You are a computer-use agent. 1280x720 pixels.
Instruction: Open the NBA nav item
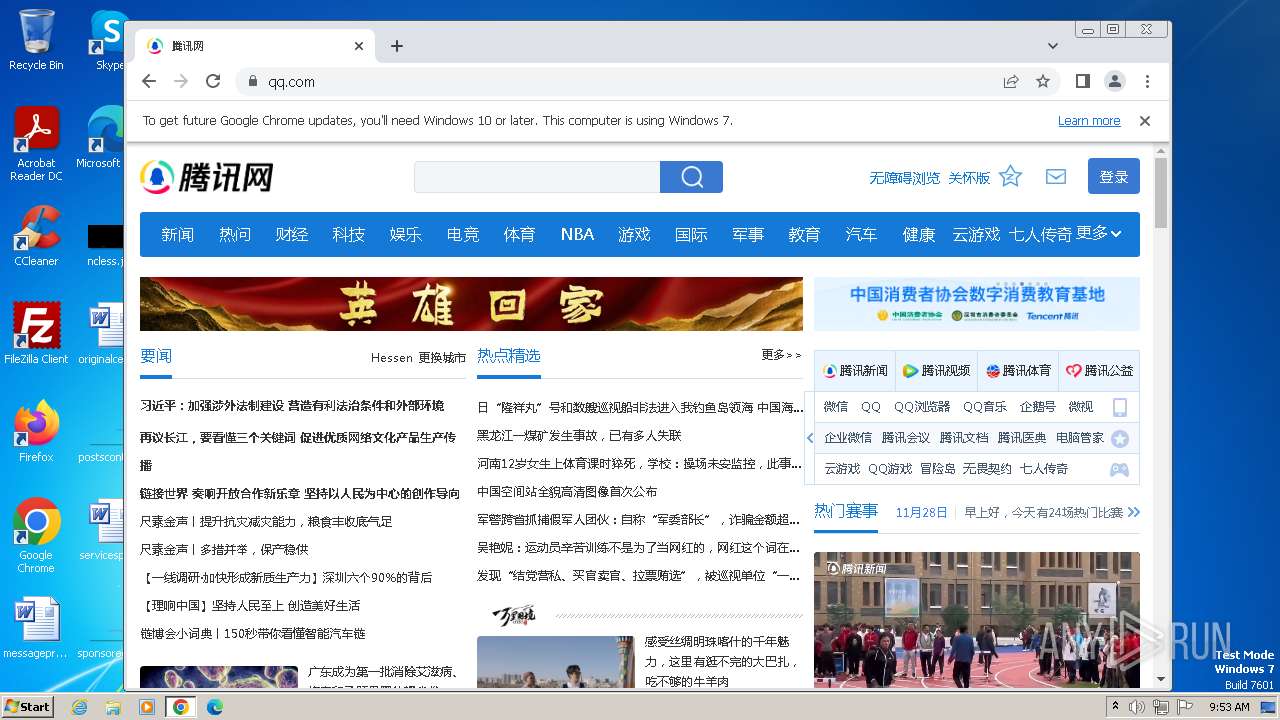[x=577, y=234]
